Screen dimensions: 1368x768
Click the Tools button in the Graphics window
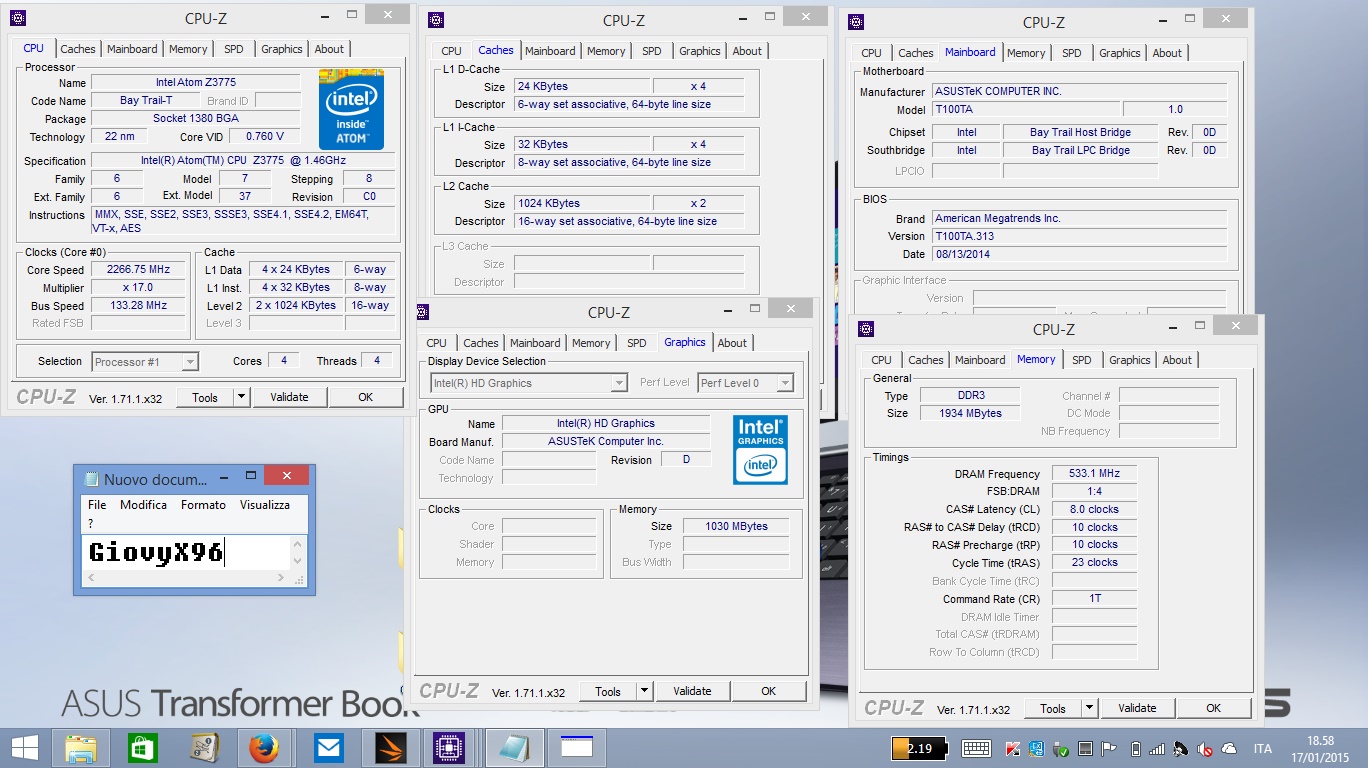pyautogui.click(x=608, y=691)
